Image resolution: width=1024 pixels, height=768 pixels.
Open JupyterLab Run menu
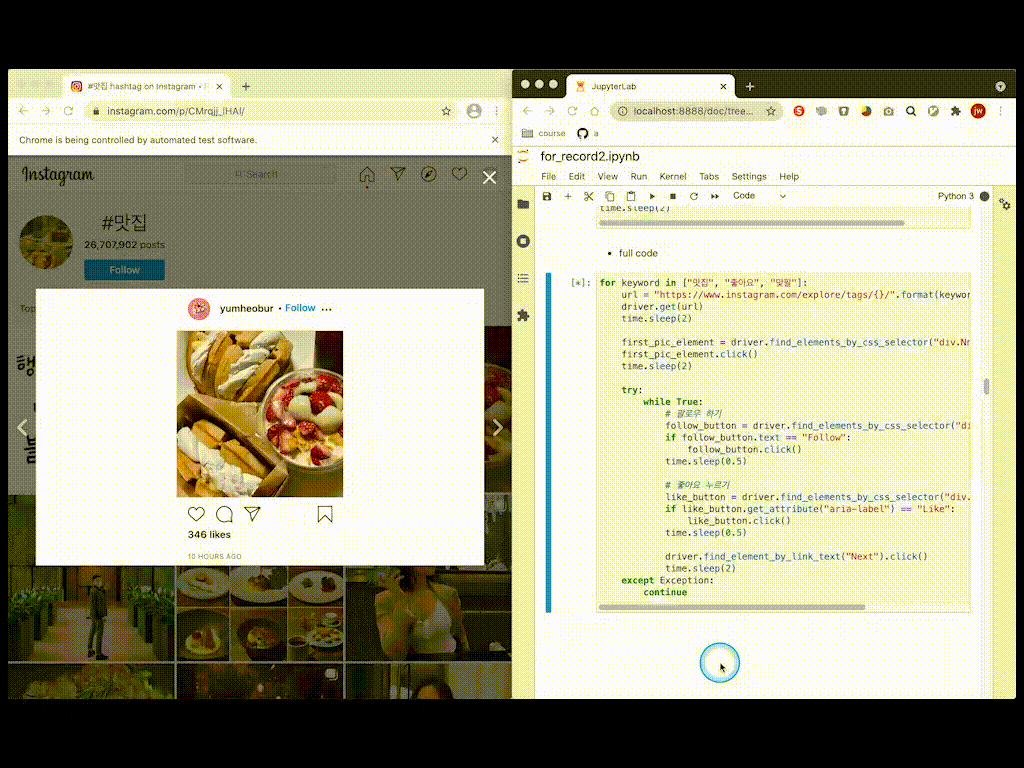click(x=639, y=176)
